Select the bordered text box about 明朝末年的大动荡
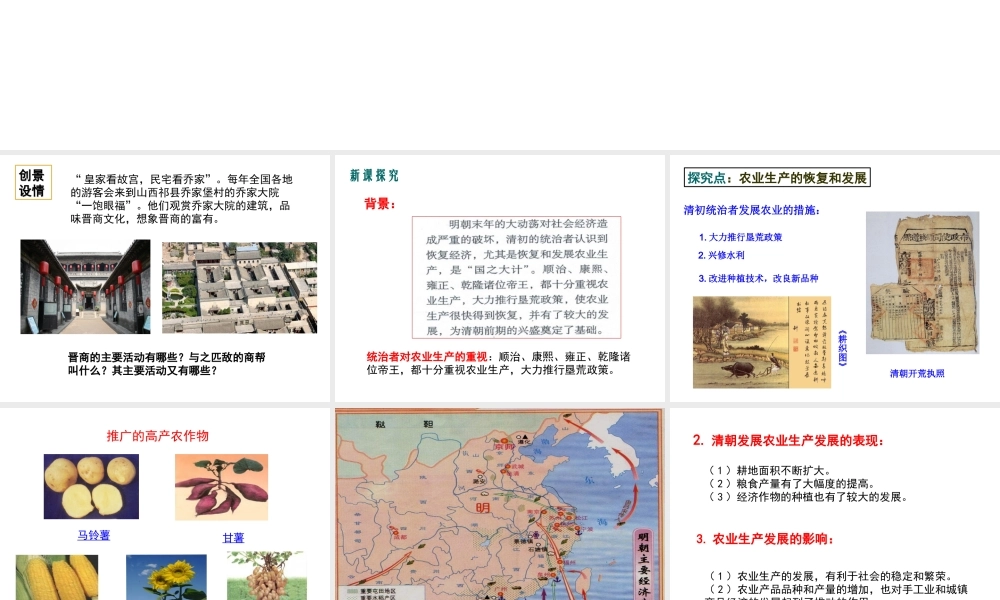Image resolution: width=1000 pixels, height=600 pixels. 517,277
